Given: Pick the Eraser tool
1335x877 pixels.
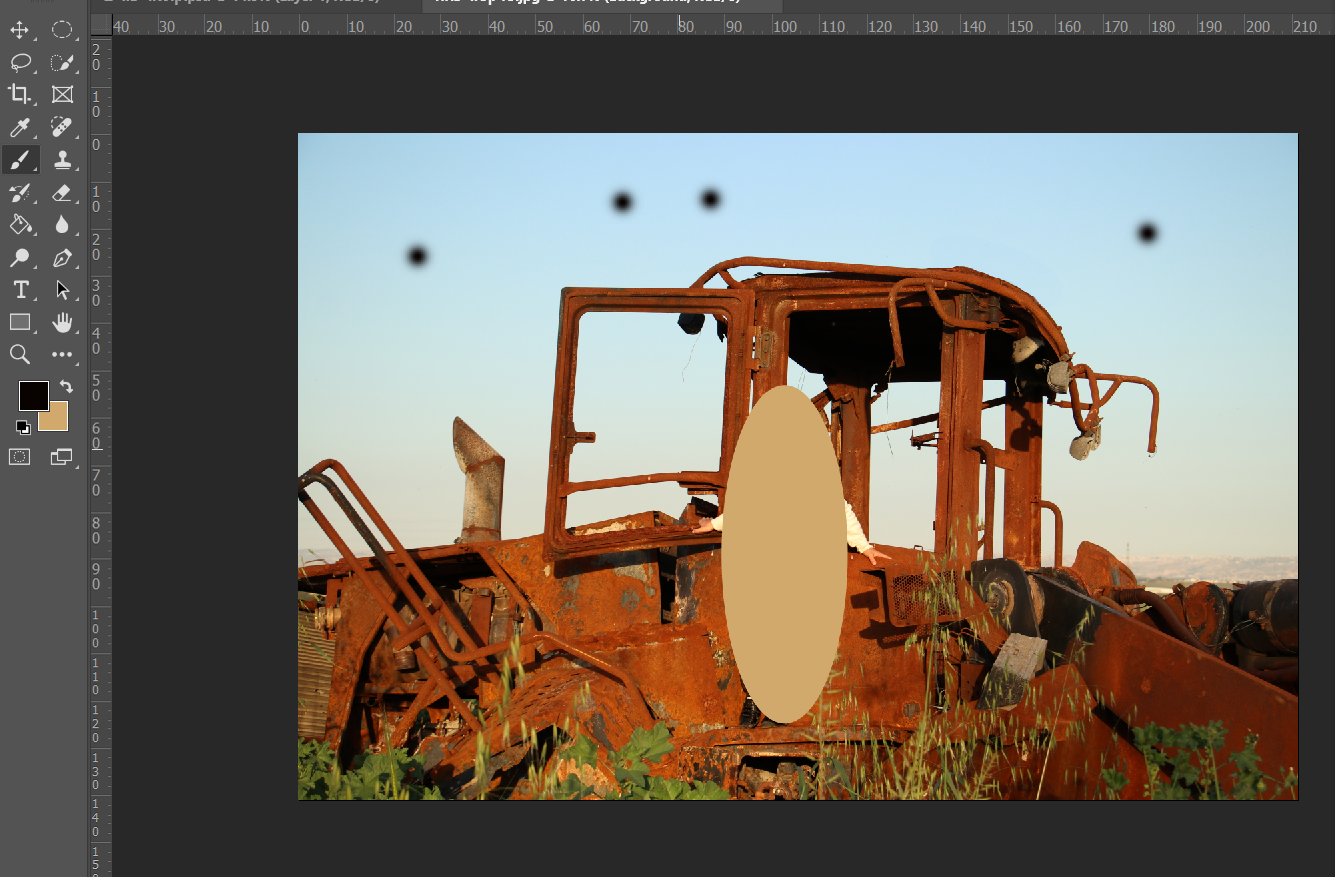Looking at the screenshot, I should coord(62,192).
